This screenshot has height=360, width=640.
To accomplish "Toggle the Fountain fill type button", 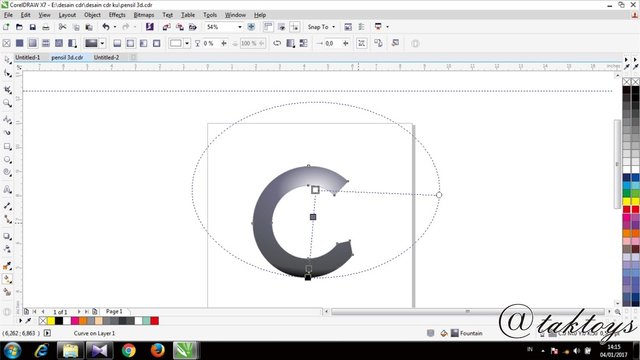I will (33, 43).
